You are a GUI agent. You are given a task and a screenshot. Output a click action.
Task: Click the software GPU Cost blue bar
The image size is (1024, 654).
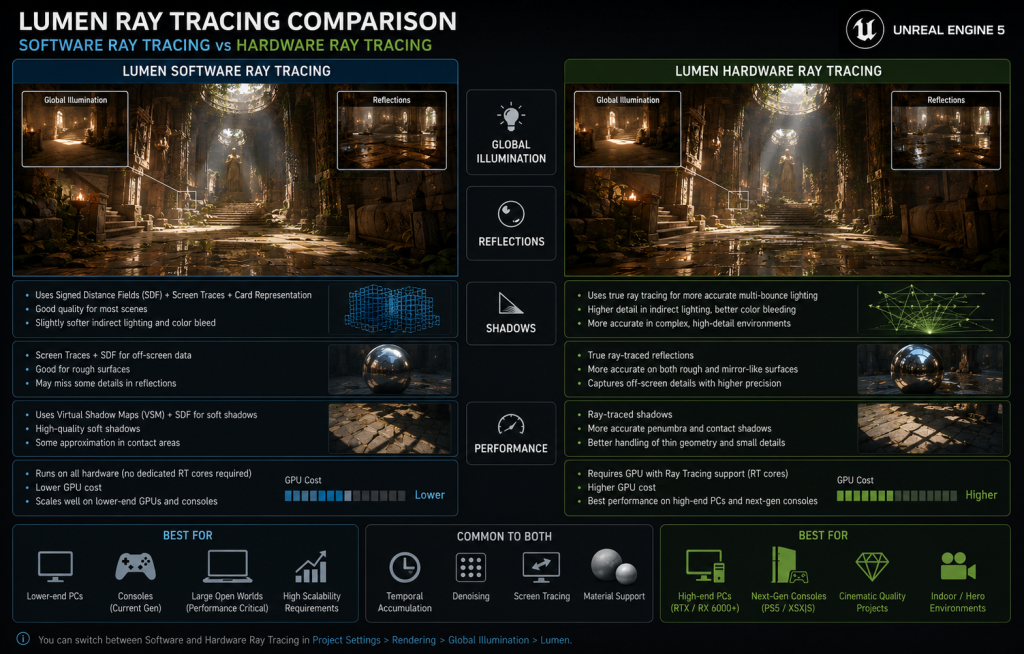[345, 496]
